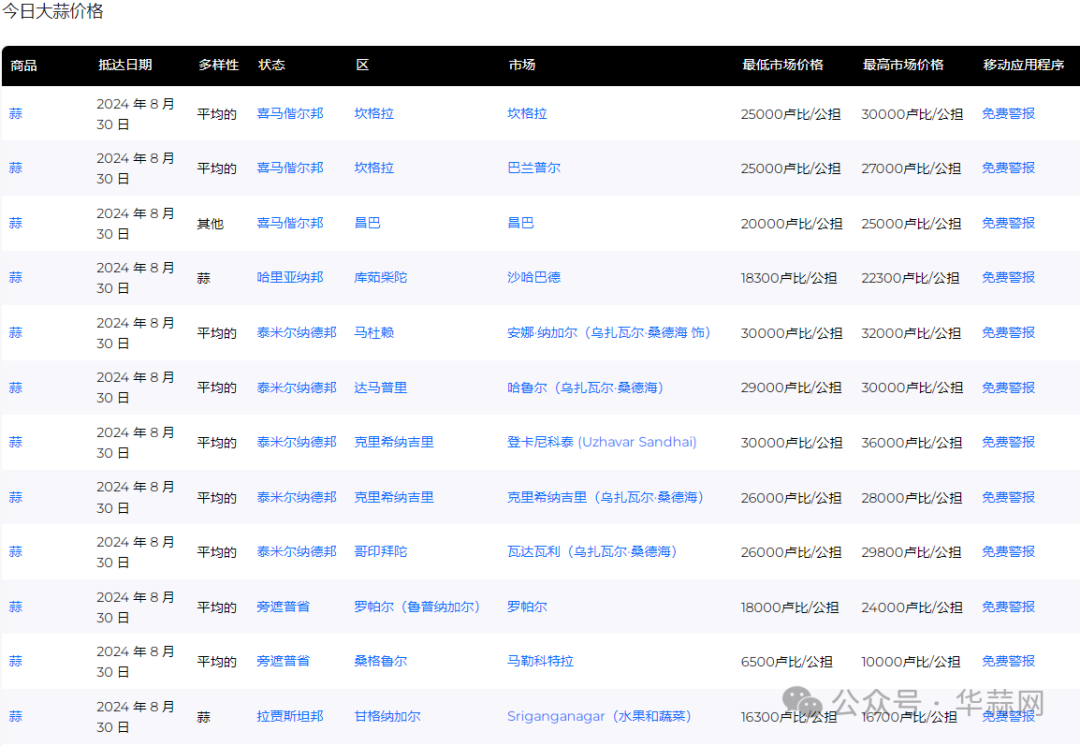The height and width of the screenshot is (746, 1080).
Task: Open the 瓦达瓦利 market link
Action: [592, 552]
